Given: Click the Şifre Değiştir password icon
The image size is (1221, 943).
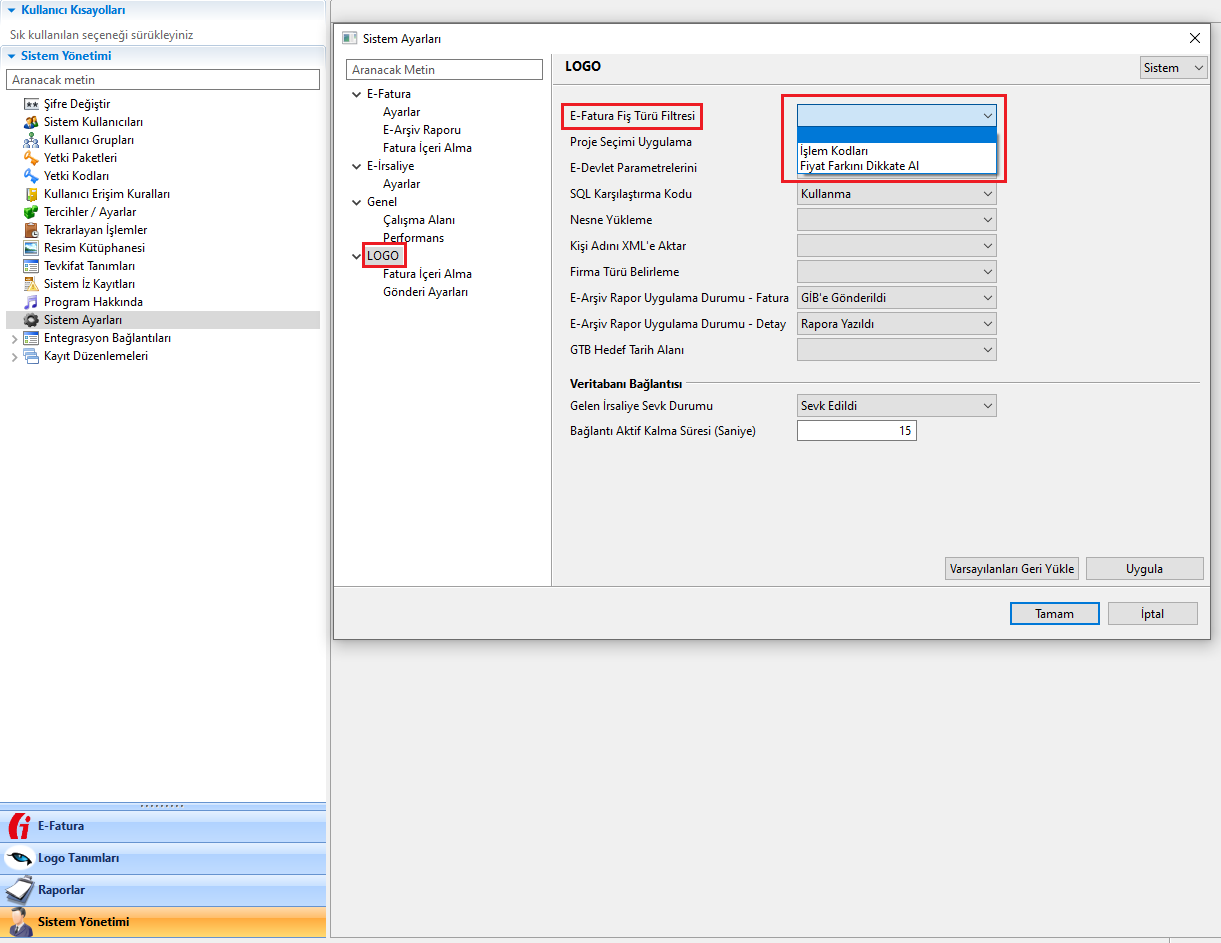Looking at the screenshot, I should (31, 104).
